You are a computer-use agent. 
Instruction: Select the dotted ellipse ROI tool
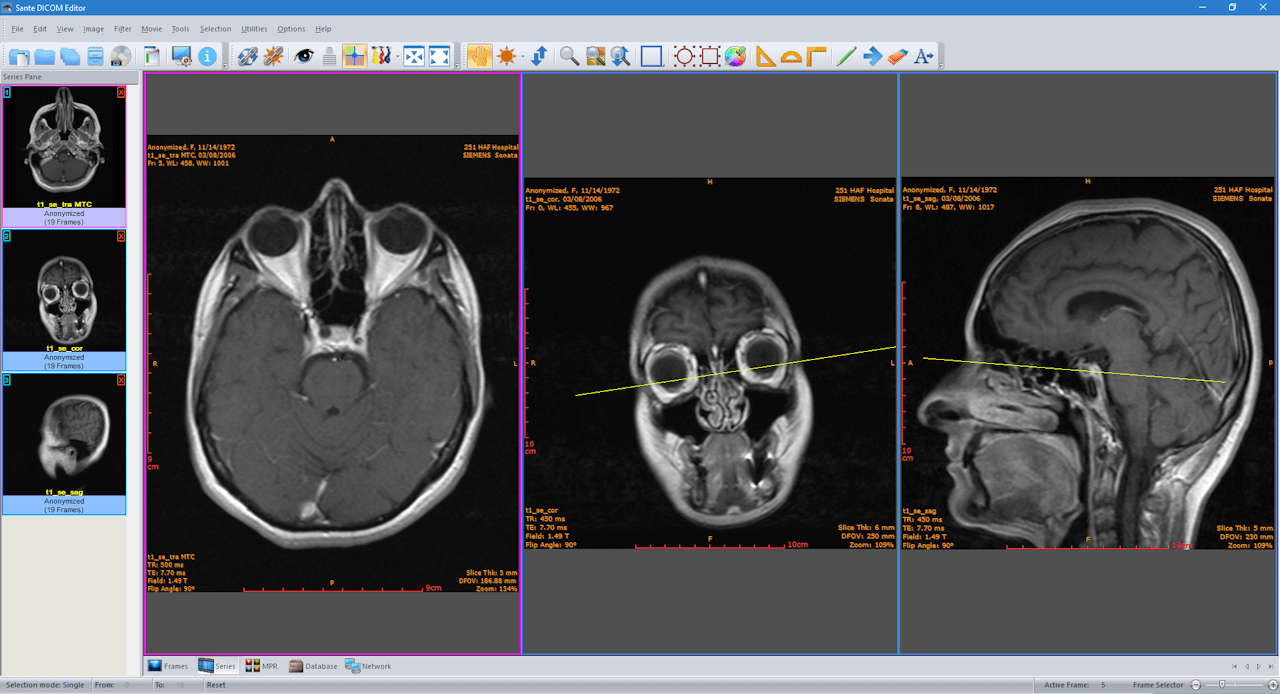pyautogui.click(x=684, y=56)
